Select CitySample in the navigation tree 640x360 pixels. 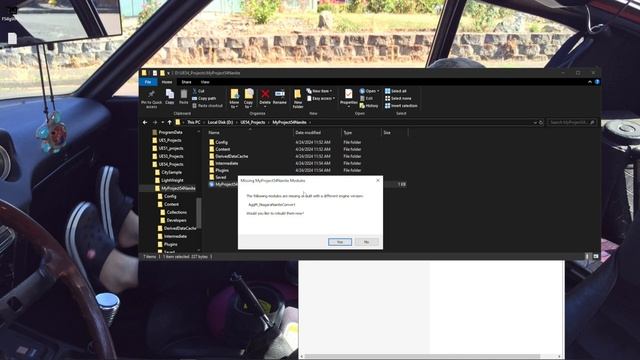tap(171, 172)
